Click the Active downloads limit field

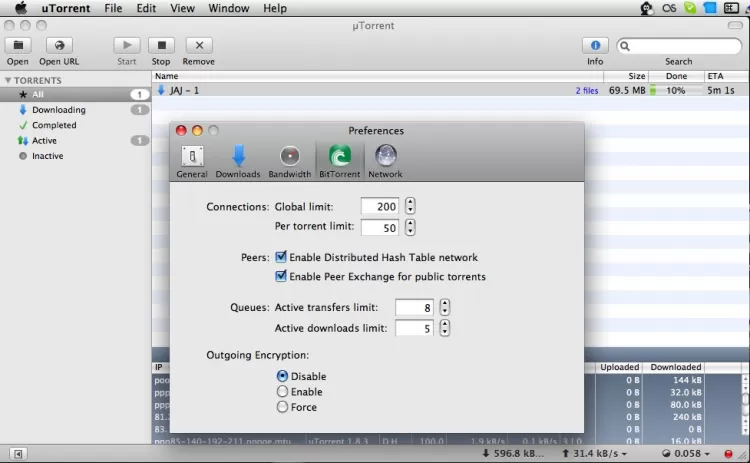tap(414, 328)
